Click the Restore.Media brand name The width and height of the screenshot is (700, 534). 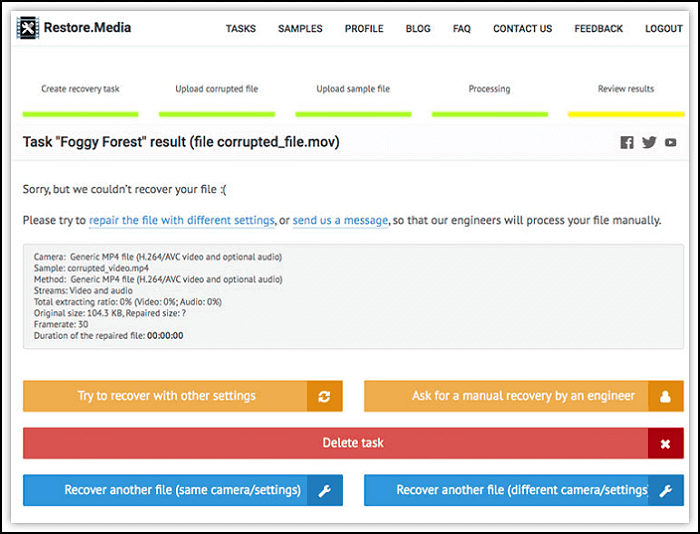[88, 28]
